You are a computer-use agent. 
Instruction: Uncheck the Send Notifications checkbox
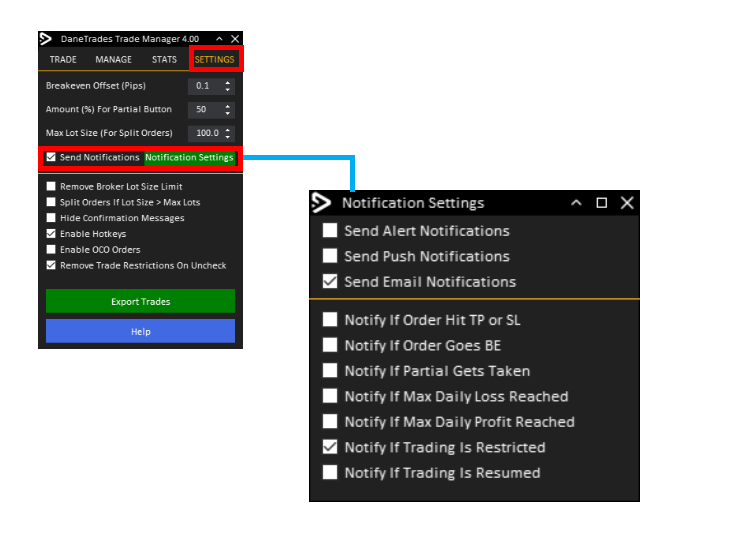point(51,157)
